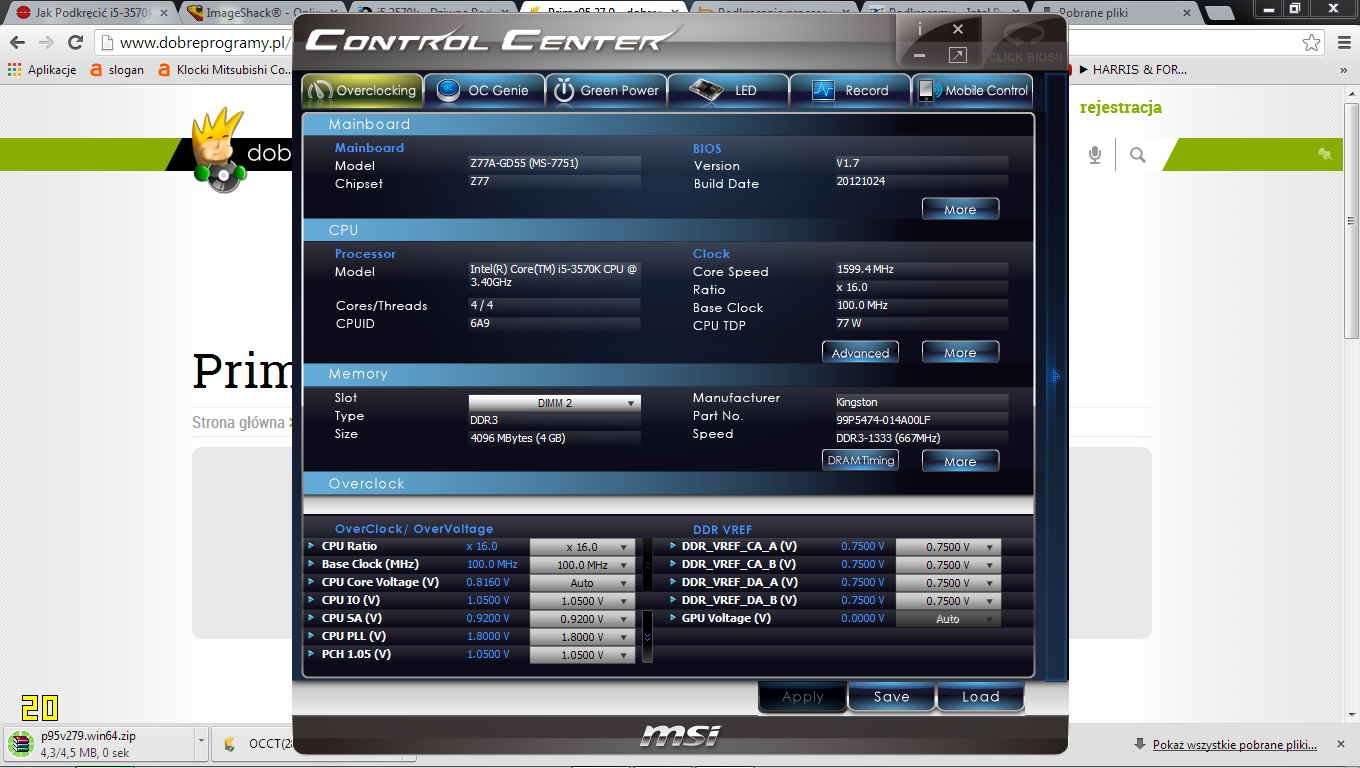The width and height of the screenshot is (1360, 768).
Task: Open the new tab button in Chrome
Action: (x=1219, y=13)
